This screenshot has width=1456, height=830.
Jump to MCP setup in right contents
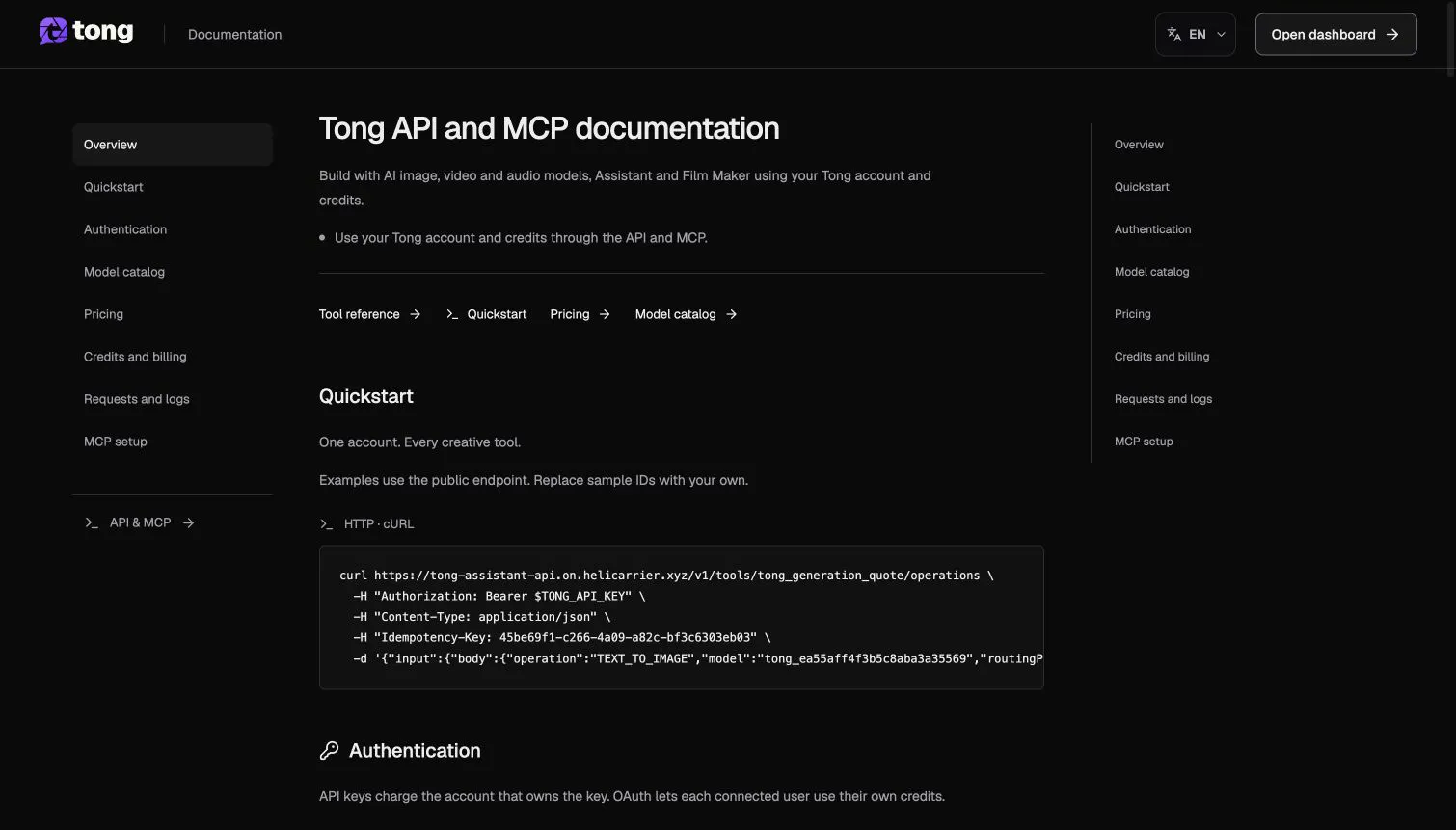[1144, 442]
